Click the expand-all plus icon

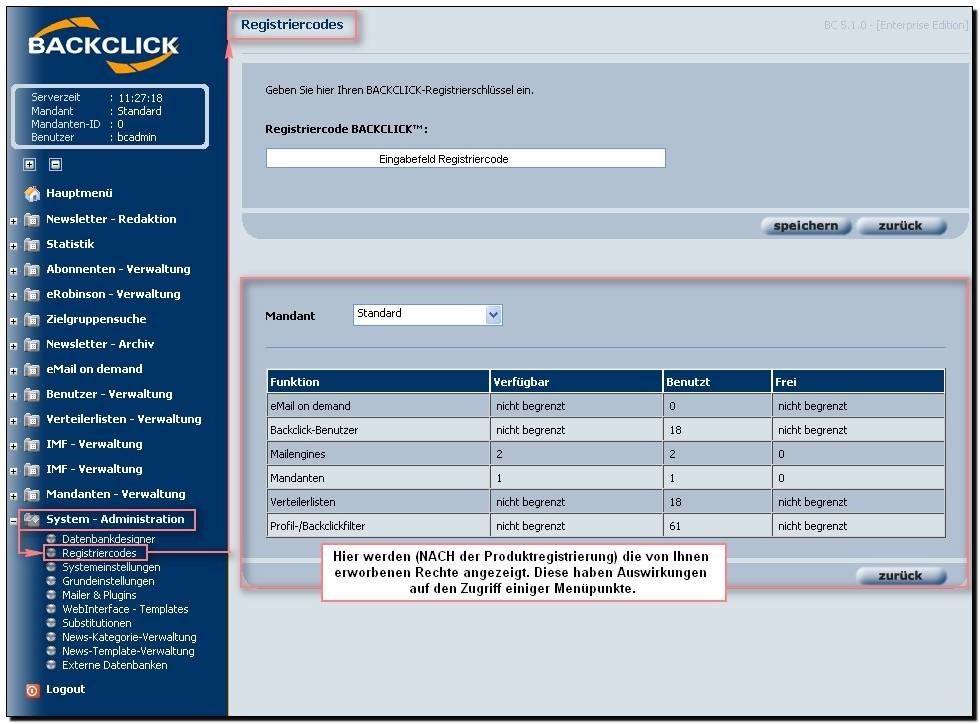[30, 165]
